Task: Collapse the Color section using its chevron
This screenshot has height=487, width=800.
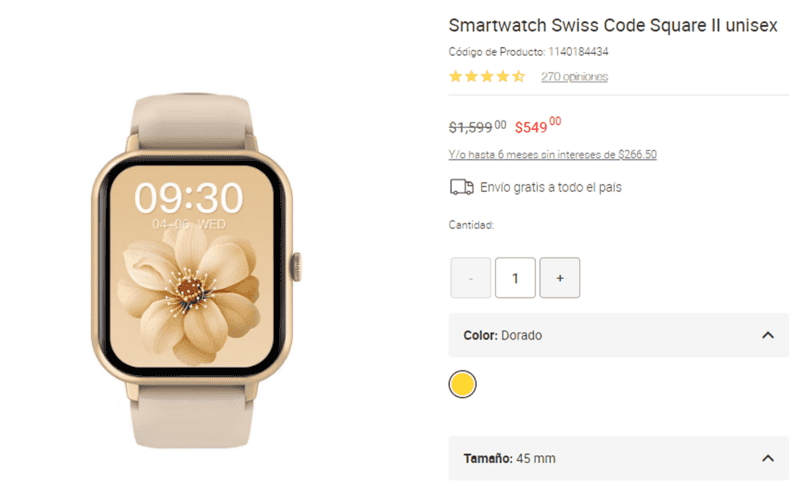Action: [767, 335]
